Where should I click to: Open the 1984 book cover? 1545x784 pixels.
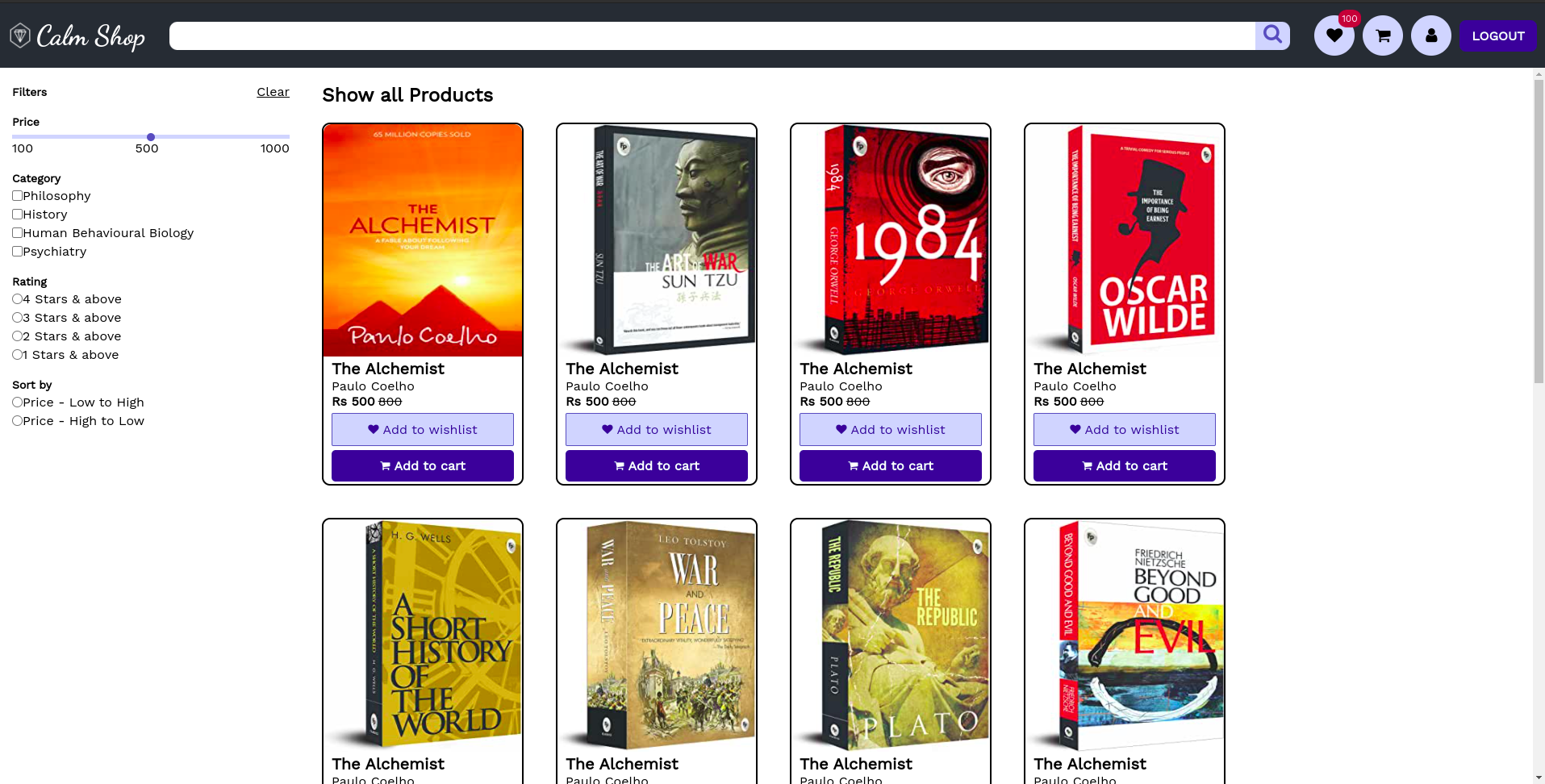pos(891,240)
